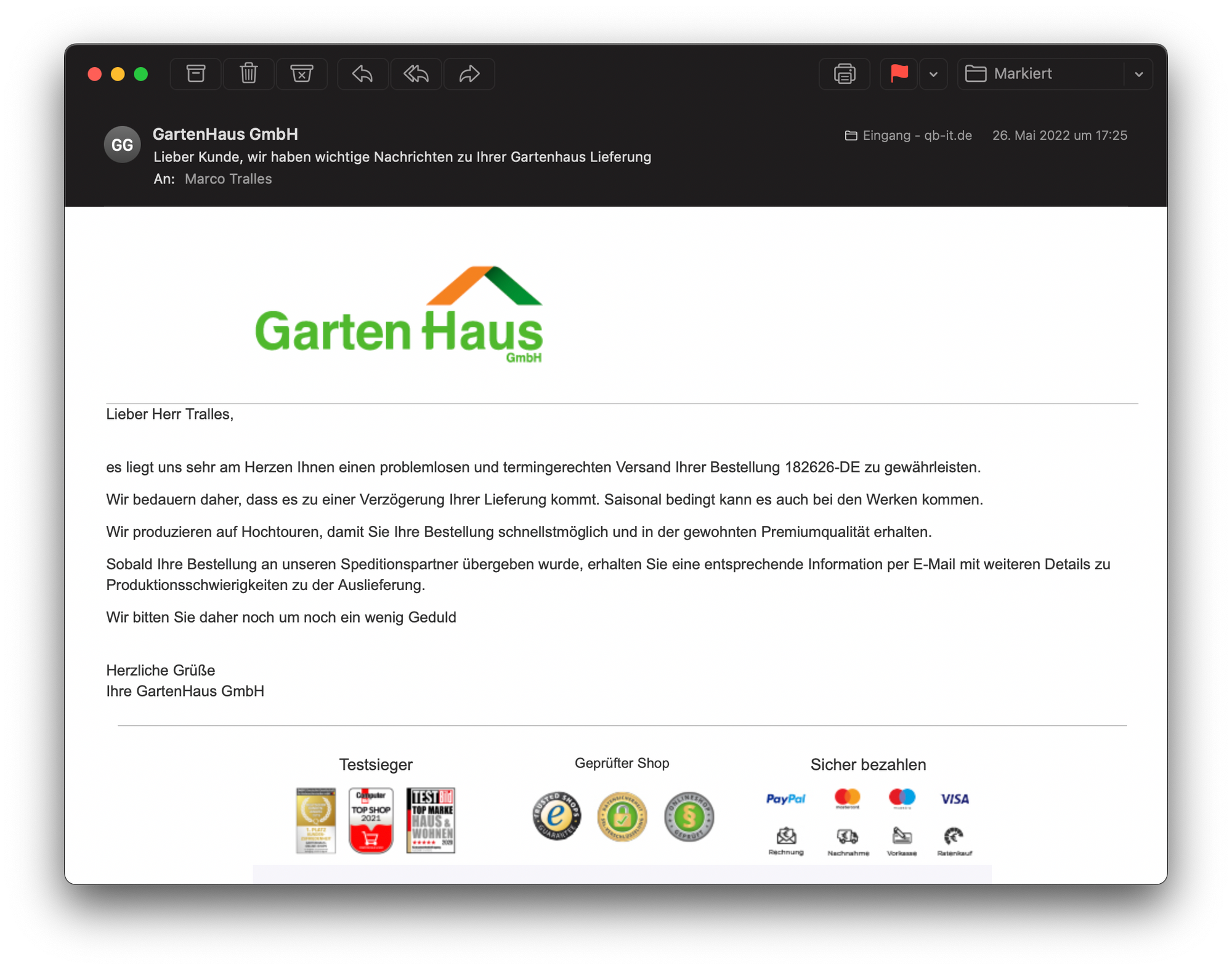Screen dimensions: 1232x970
Task: Click the date 26. Mai 2022 um 17:25
Action: (1060, 135)
